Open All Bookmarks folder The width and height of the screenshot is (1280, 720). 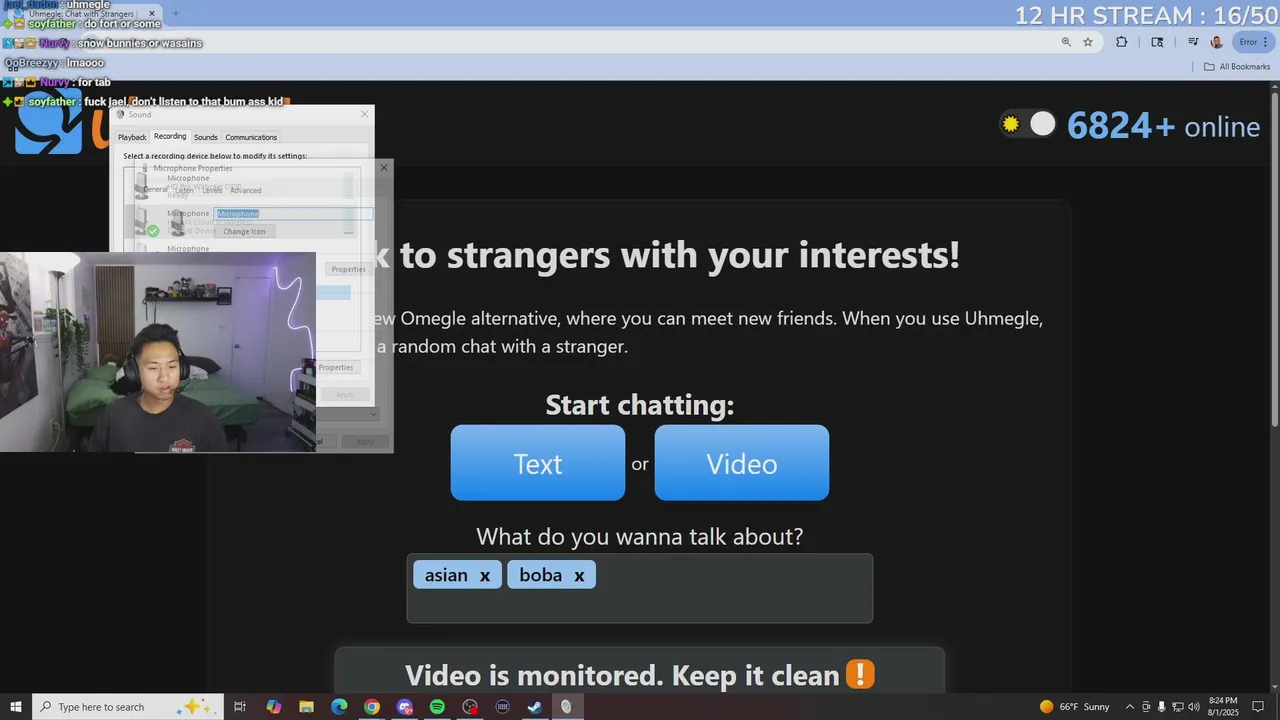[1237, 66]
